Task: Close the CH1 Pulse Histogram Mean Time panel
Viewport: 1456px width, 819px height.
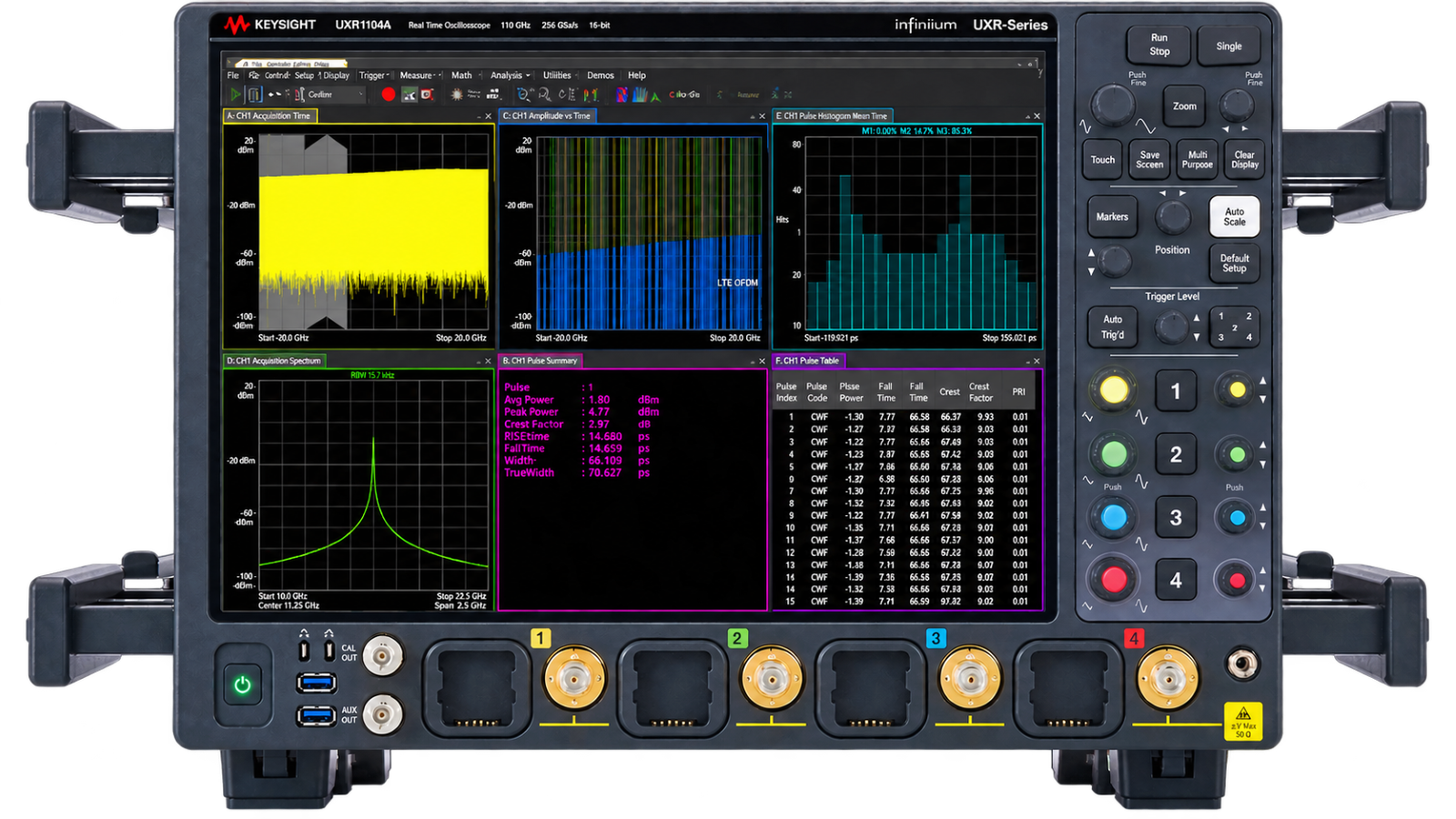Action: pyautogui.click(x=1036, y=116)
